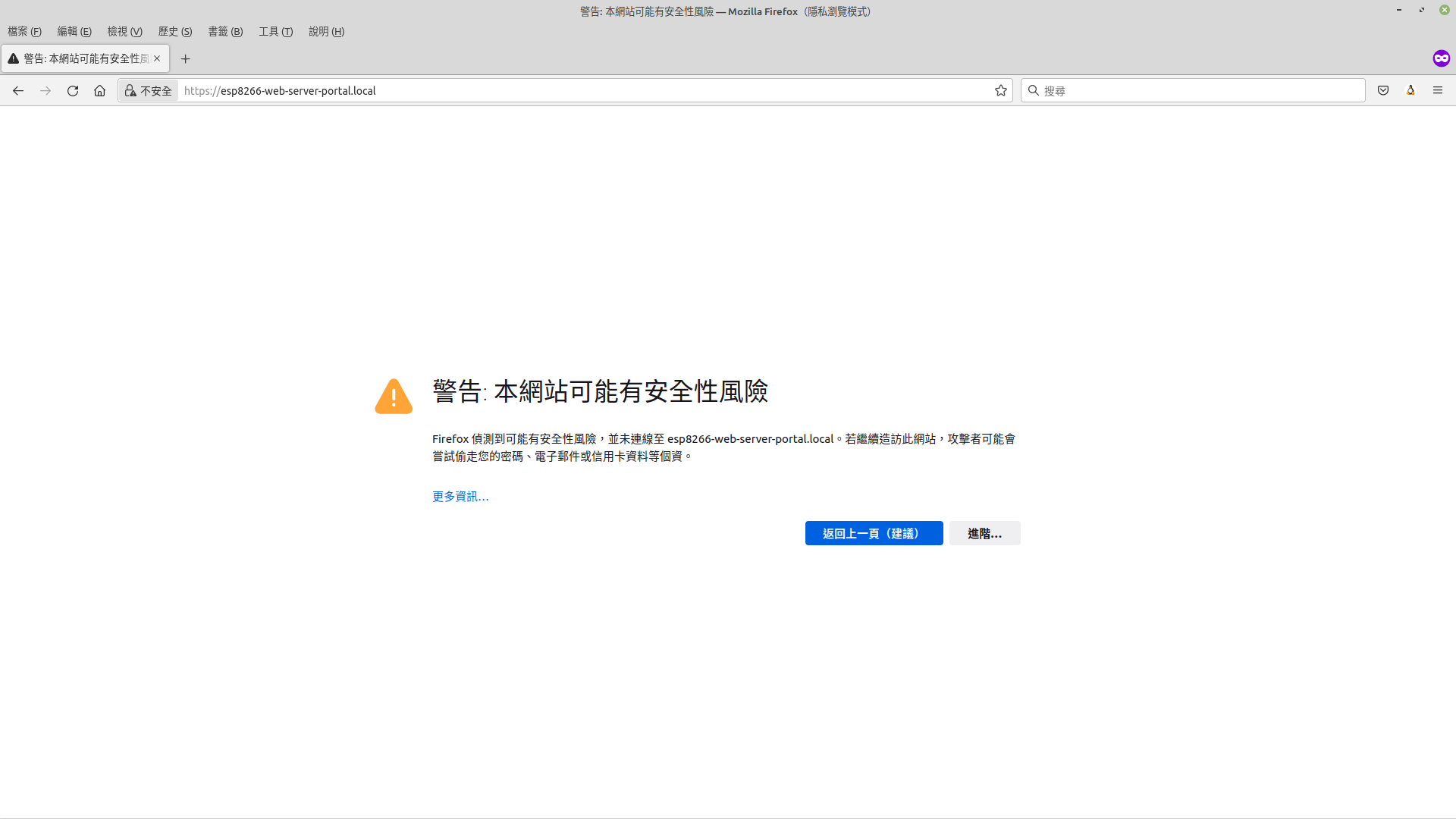
Task: Minimize the Firefox window
Action: pyautogui.click(x=1398, y=10)
